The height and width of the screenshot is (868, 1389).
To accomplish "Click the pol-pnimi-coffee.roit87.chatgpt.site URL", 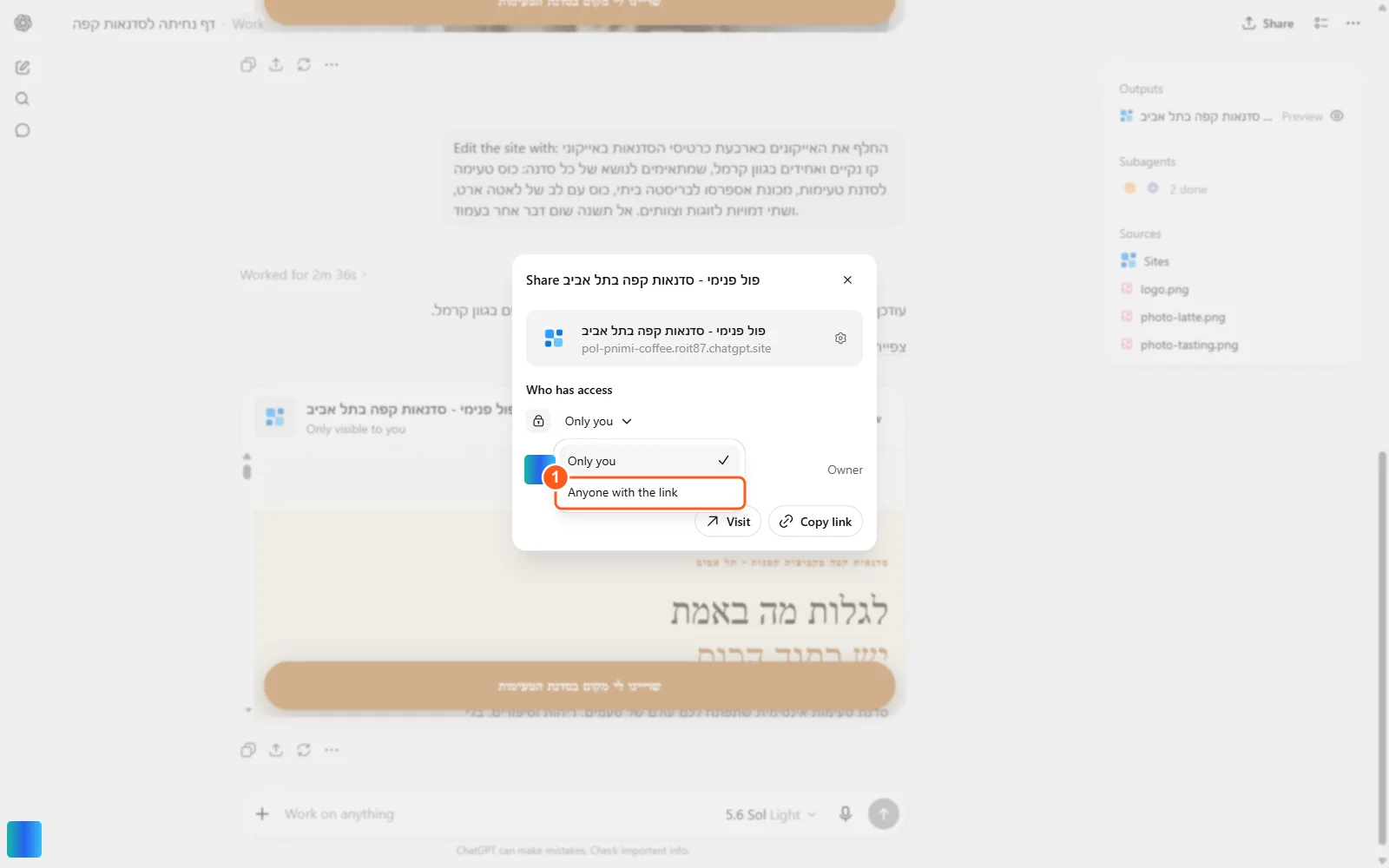I will point(676,348).
